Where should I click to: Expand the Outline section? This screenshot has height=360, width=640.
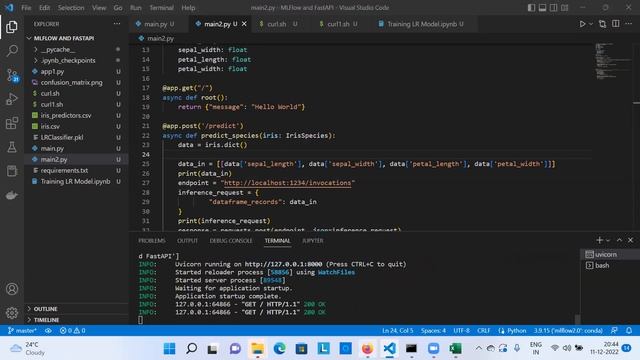[x=76, y=309]
